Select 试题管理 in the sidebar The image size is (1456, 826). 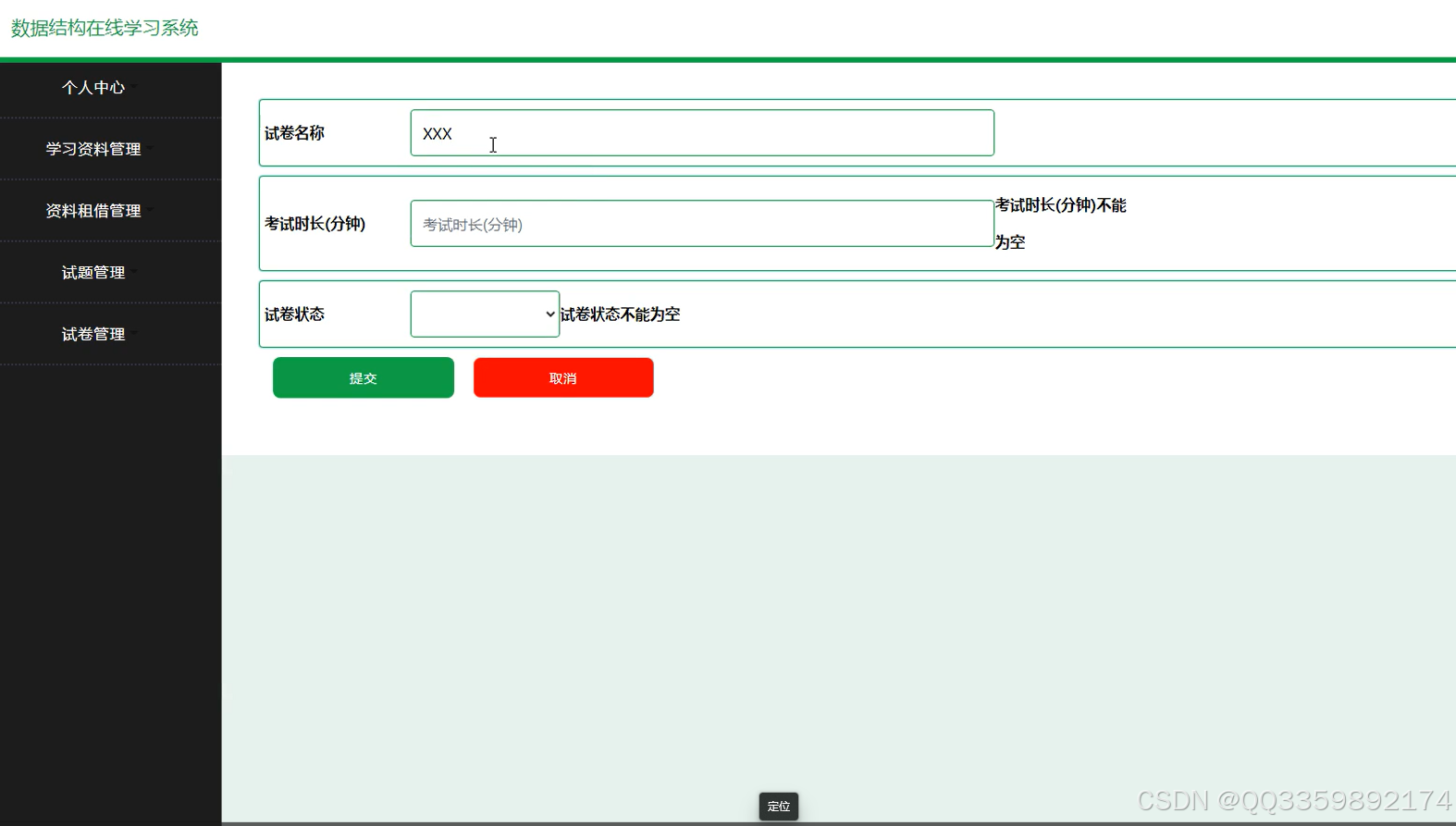[93, 273]
